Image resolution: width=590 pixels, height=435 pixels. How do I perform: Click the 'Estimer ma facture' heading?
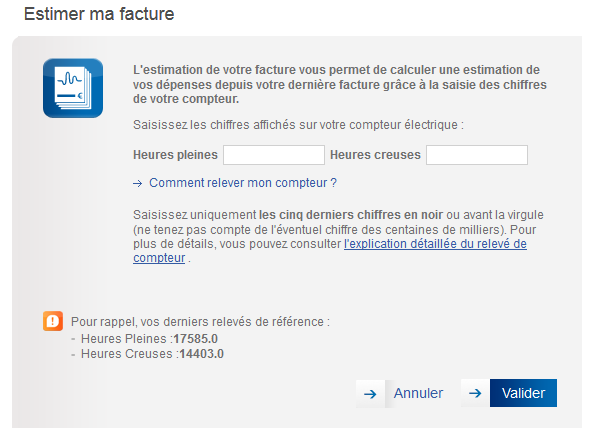[x=99, y=14]
